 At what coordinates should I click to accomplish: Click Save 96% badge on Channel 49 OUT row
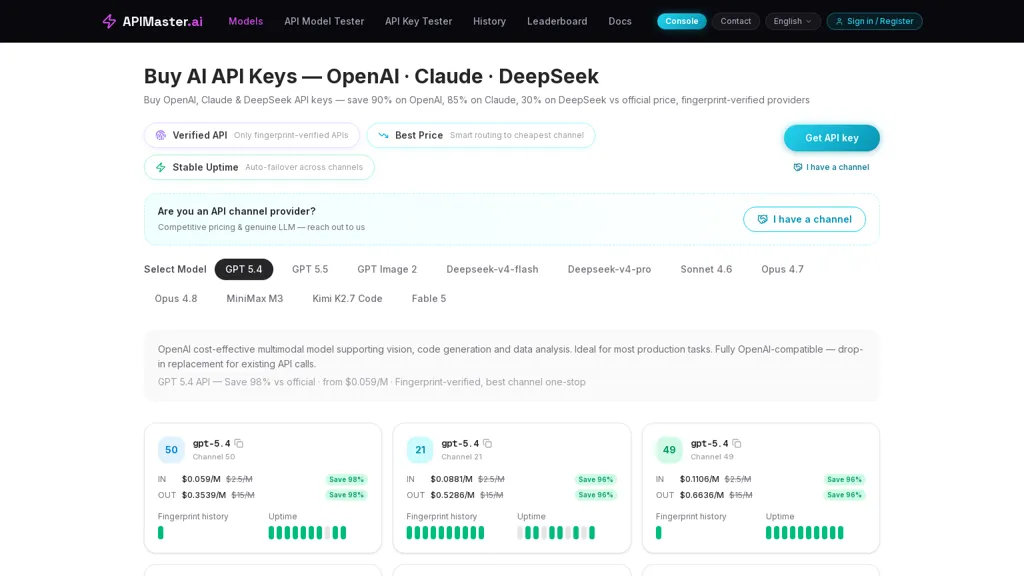point(844,495)
